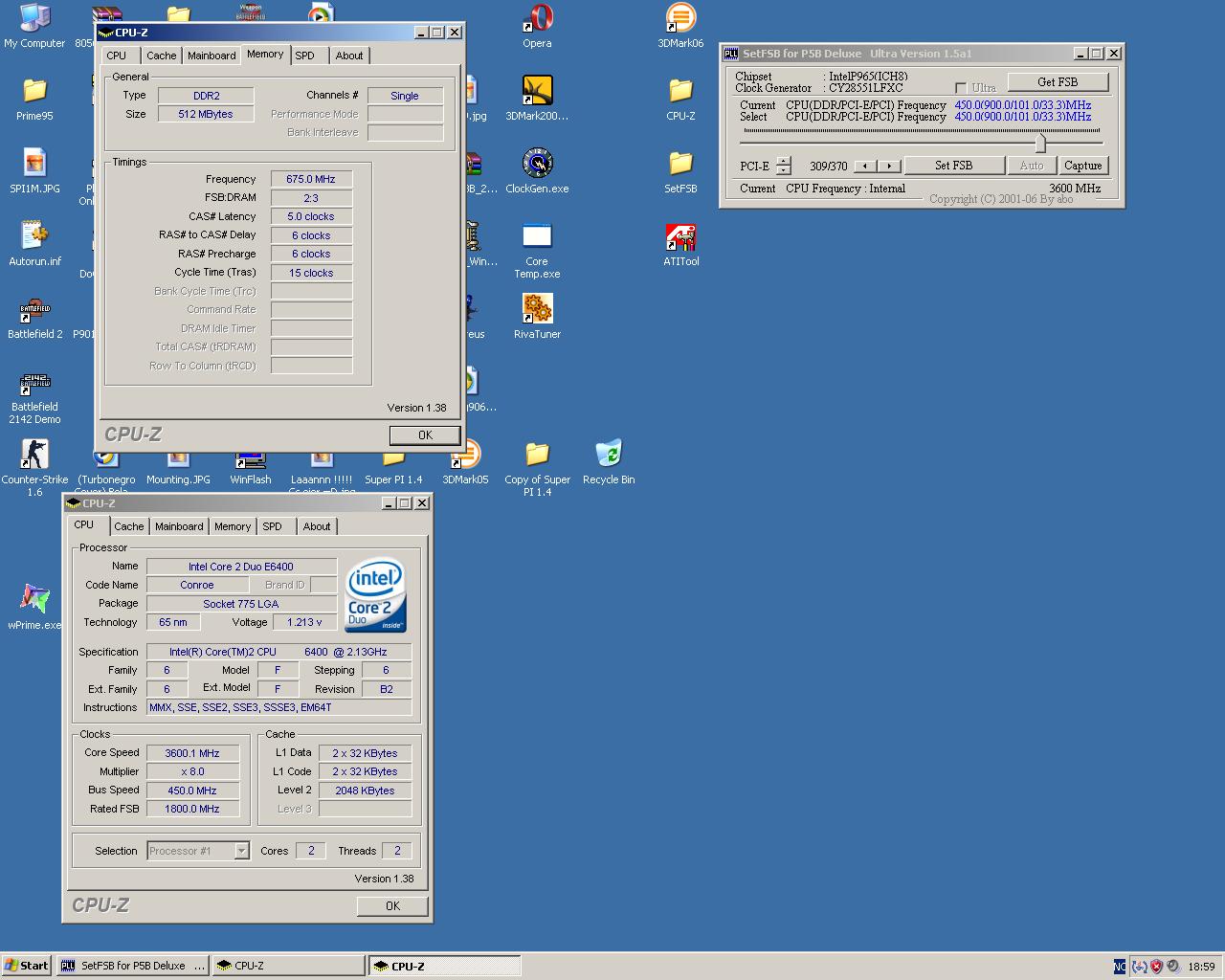Screen dimensions: 1225x980
Task: Open SPD tab in Memory window
Action: coord(304,56)
